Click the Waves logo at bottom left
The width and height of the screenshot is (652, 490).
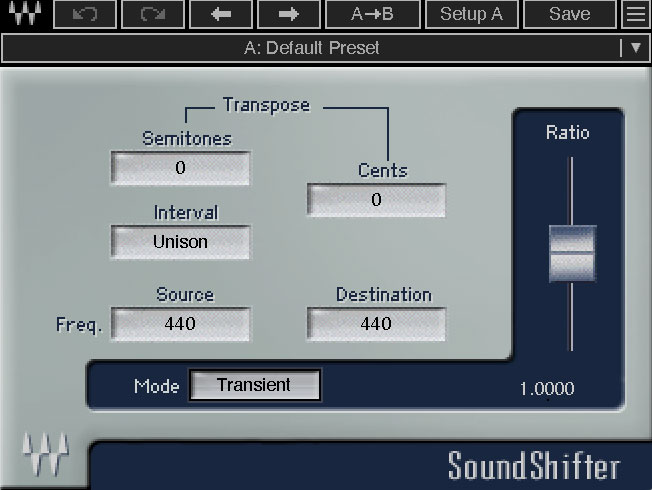(46, 454)
